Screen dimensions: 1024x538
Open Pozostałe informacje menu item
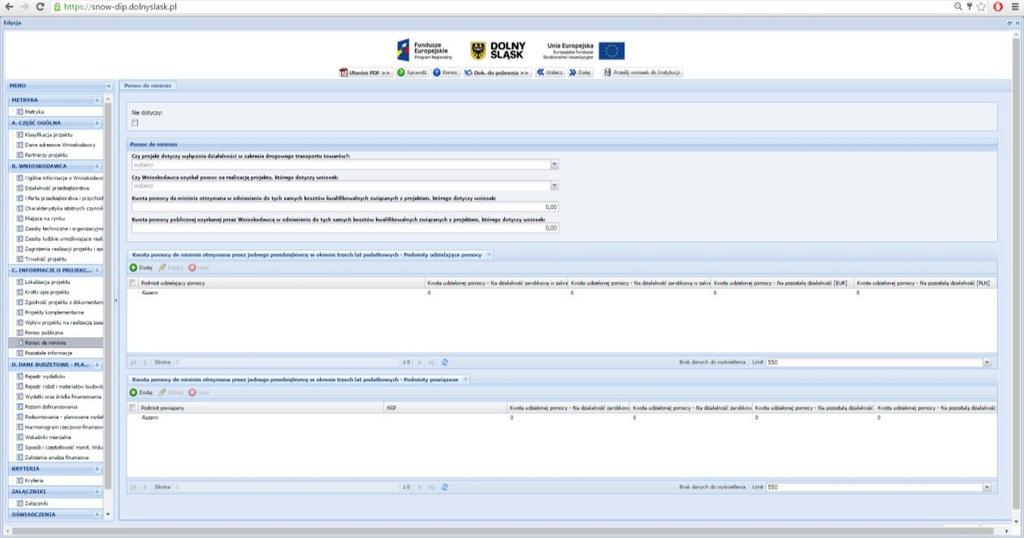pos(48,353)
